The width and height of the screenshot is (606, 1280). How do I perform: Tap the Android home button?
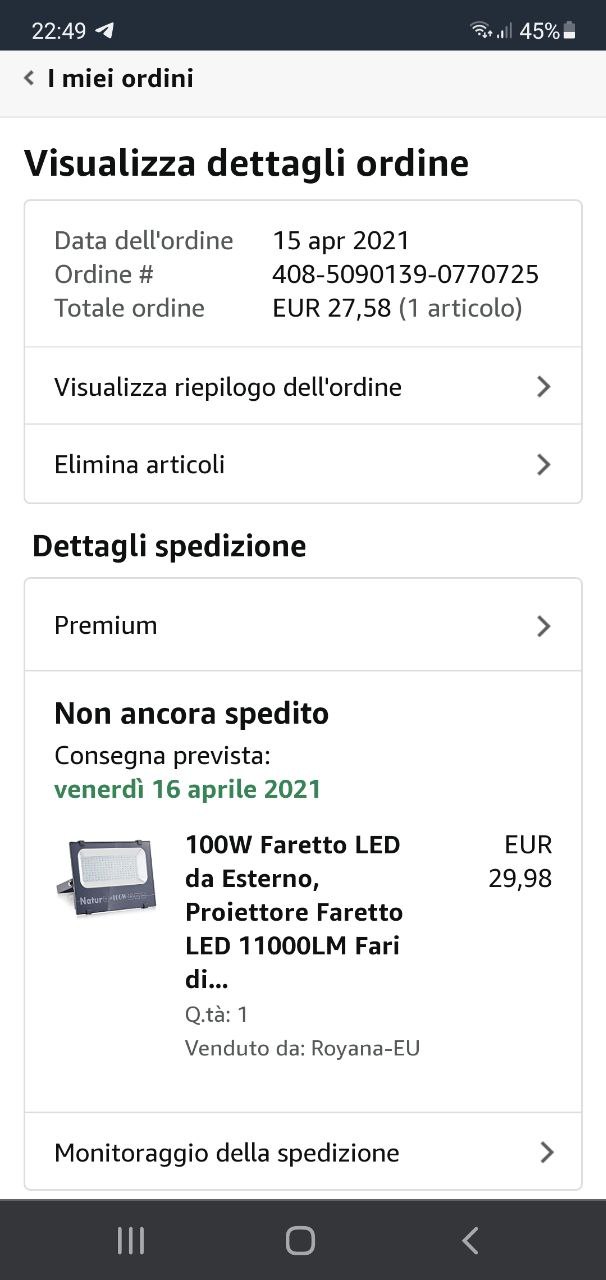click(x=301, y=1240)
